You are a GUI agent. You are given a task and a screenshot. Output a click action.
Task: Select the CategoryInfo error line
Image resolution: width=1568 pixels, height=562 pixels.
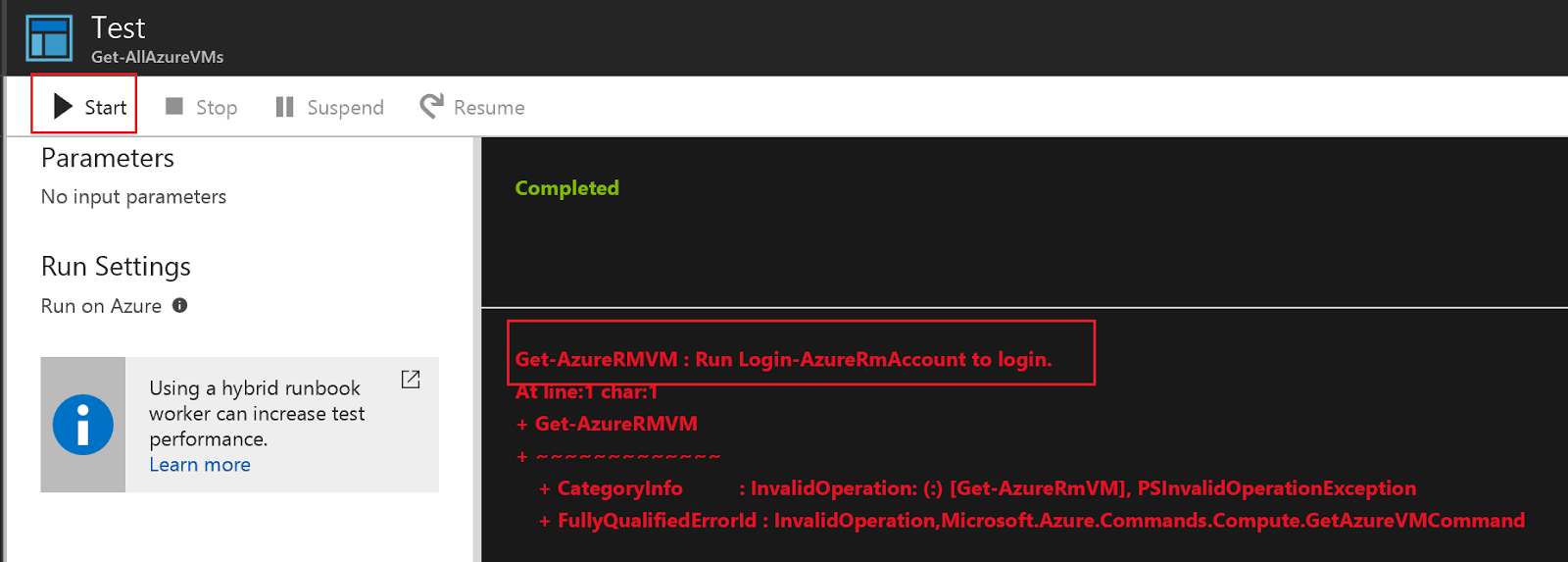(x=977, y=488)
